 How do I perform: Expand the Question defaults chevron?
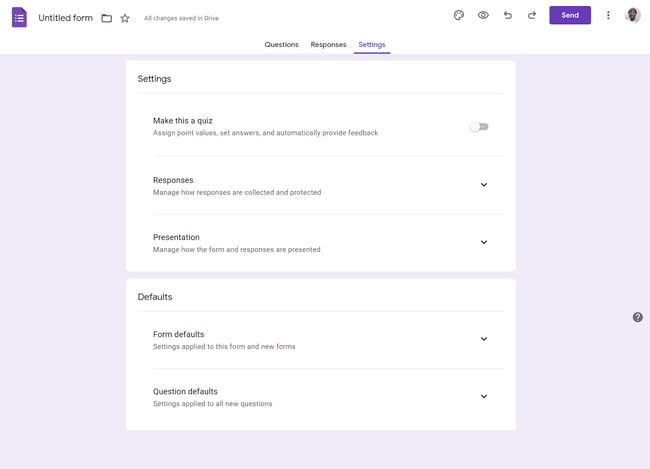(484, 396)
